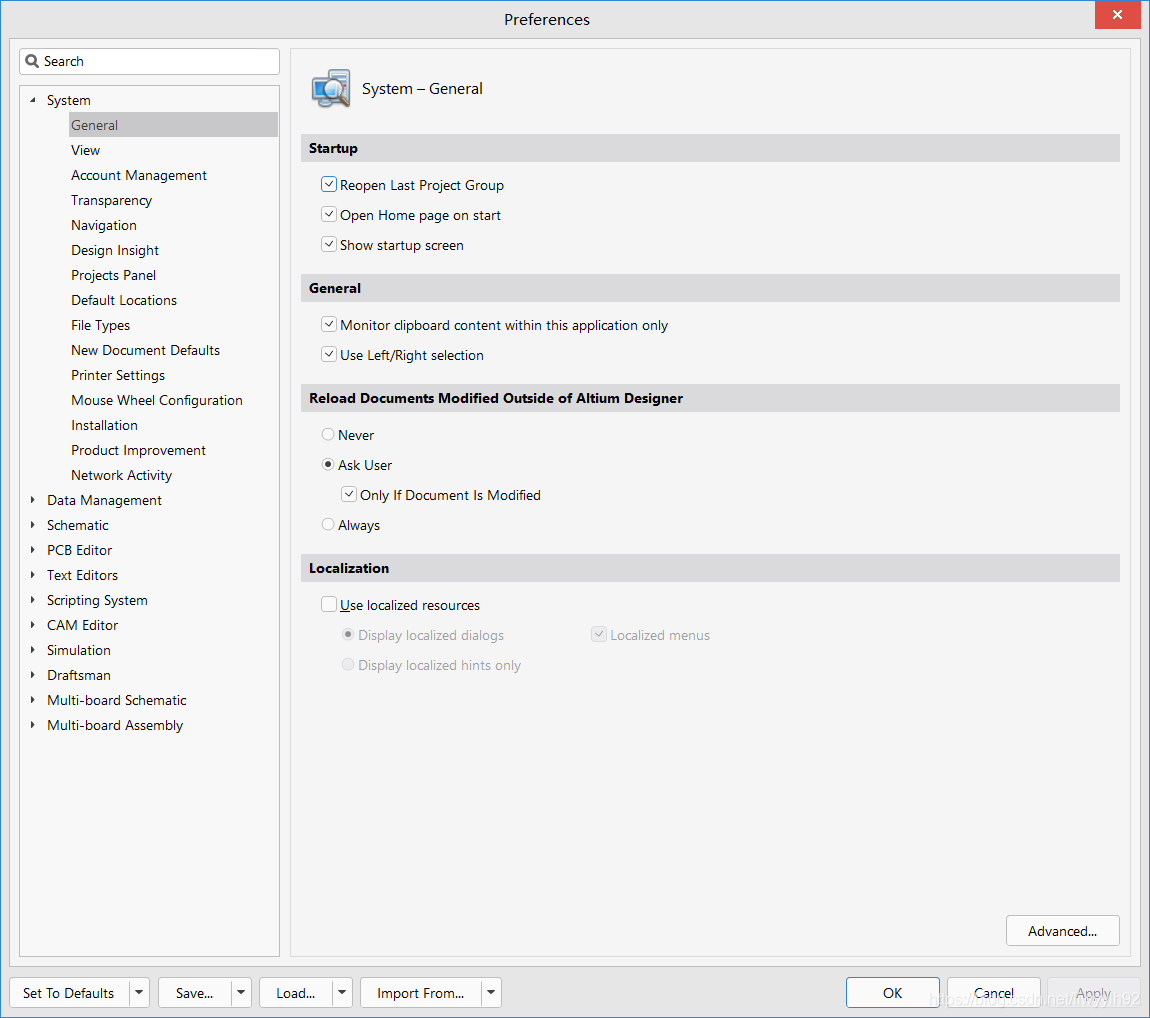The height and width of the screenshot is (1018, 1150).
Task: Select the Always reload radio button
Action: (328, 525)
